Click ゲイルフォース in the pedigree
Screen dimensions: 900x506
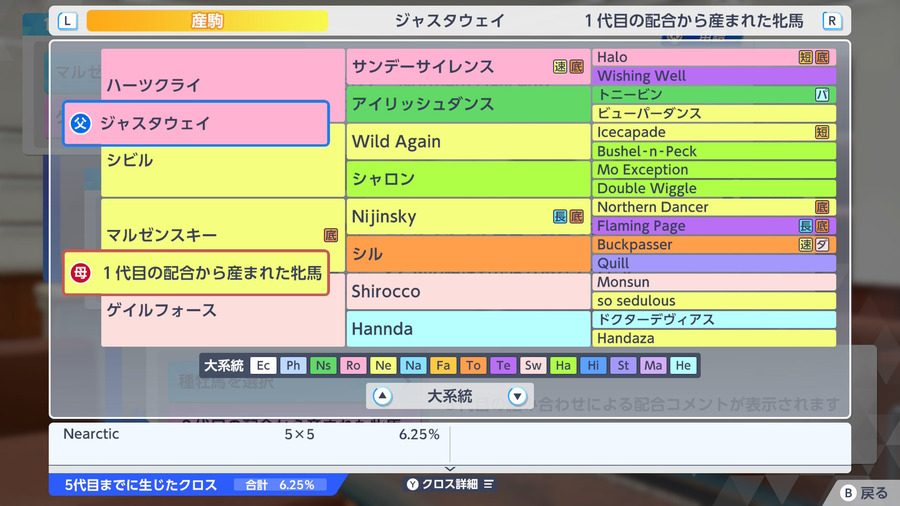[x=161, y=310]
